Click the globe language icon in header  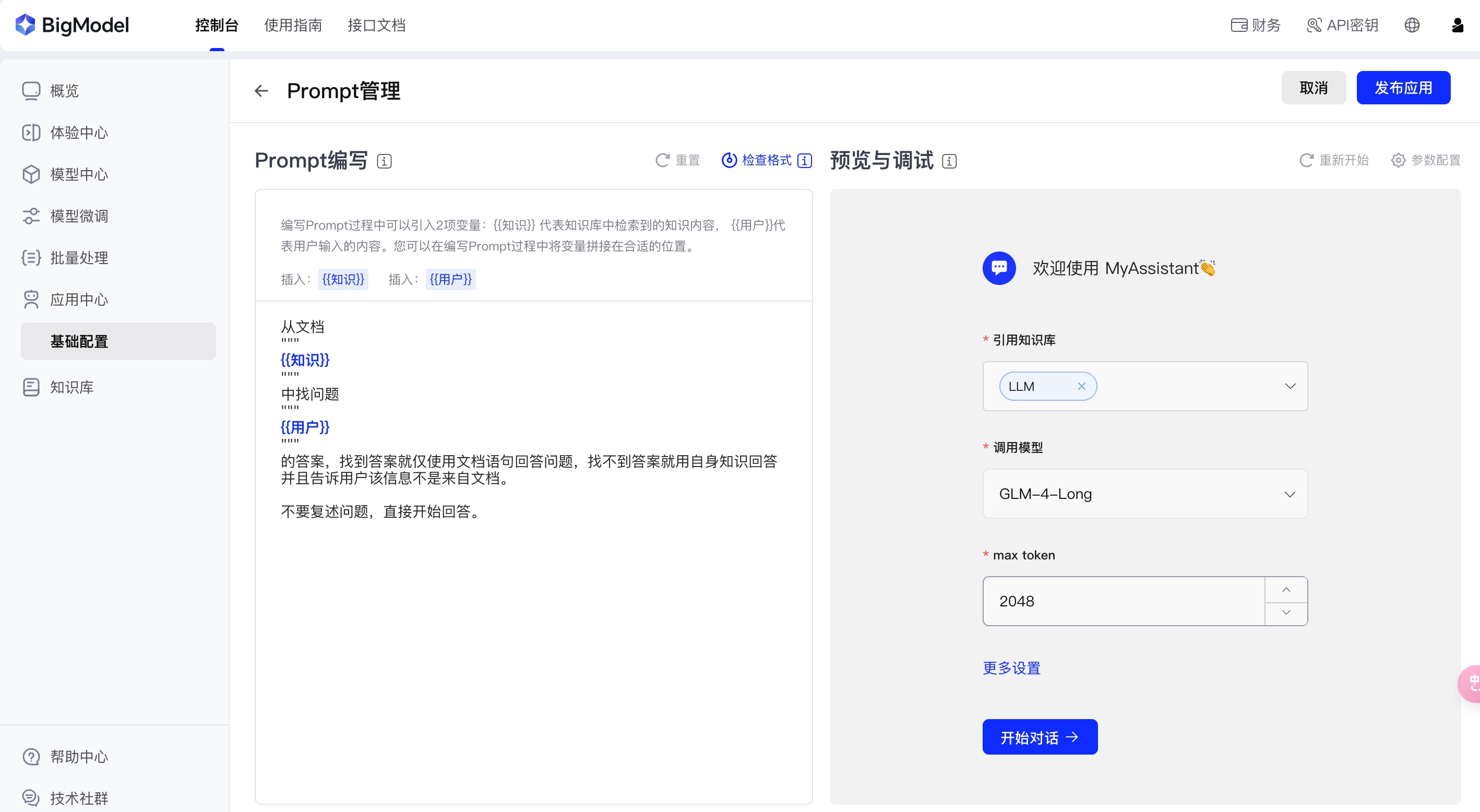coord(1412,25)
